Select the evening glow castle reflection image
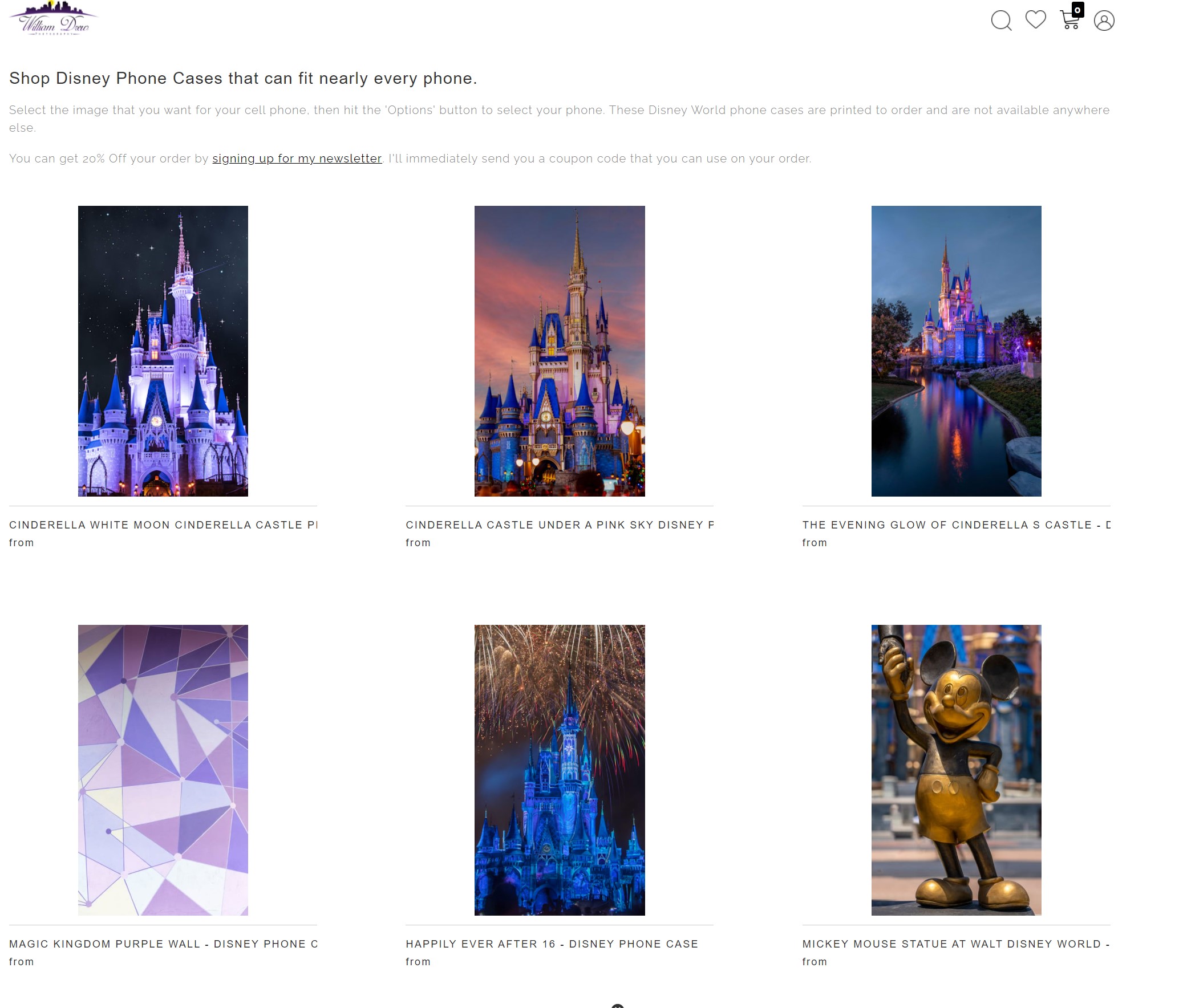Screen dimensions: 1183x1008 coord(957,351)
